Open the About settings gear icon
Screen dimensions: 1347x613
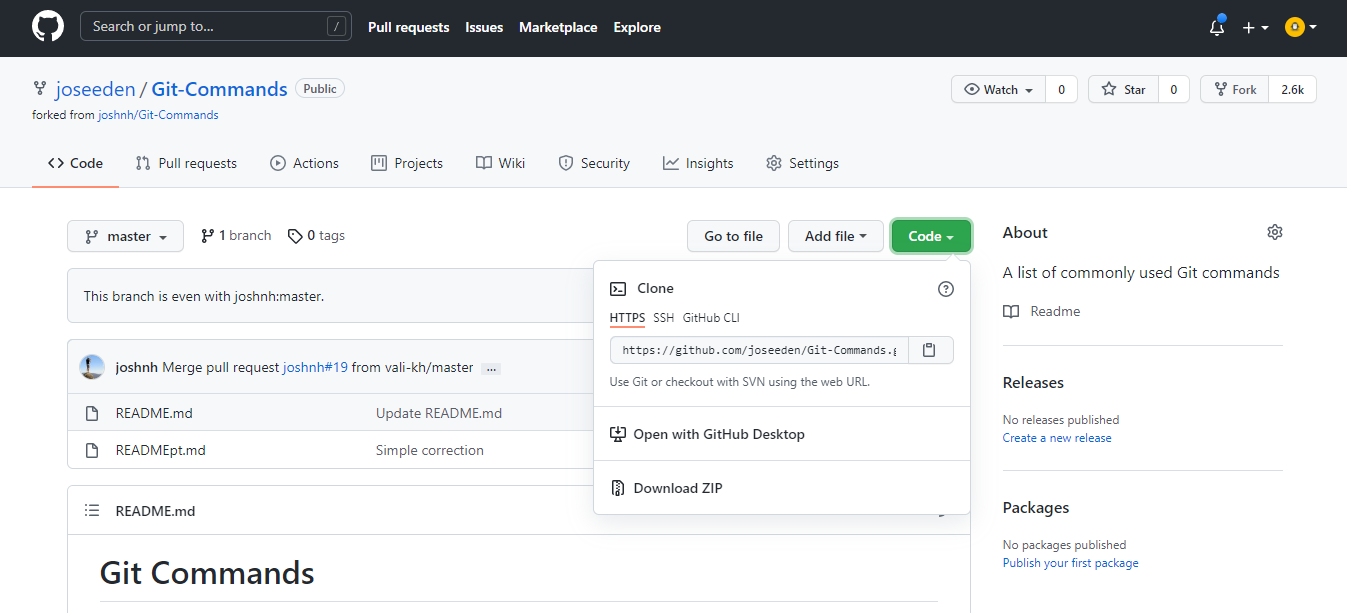pos(1274,232)
